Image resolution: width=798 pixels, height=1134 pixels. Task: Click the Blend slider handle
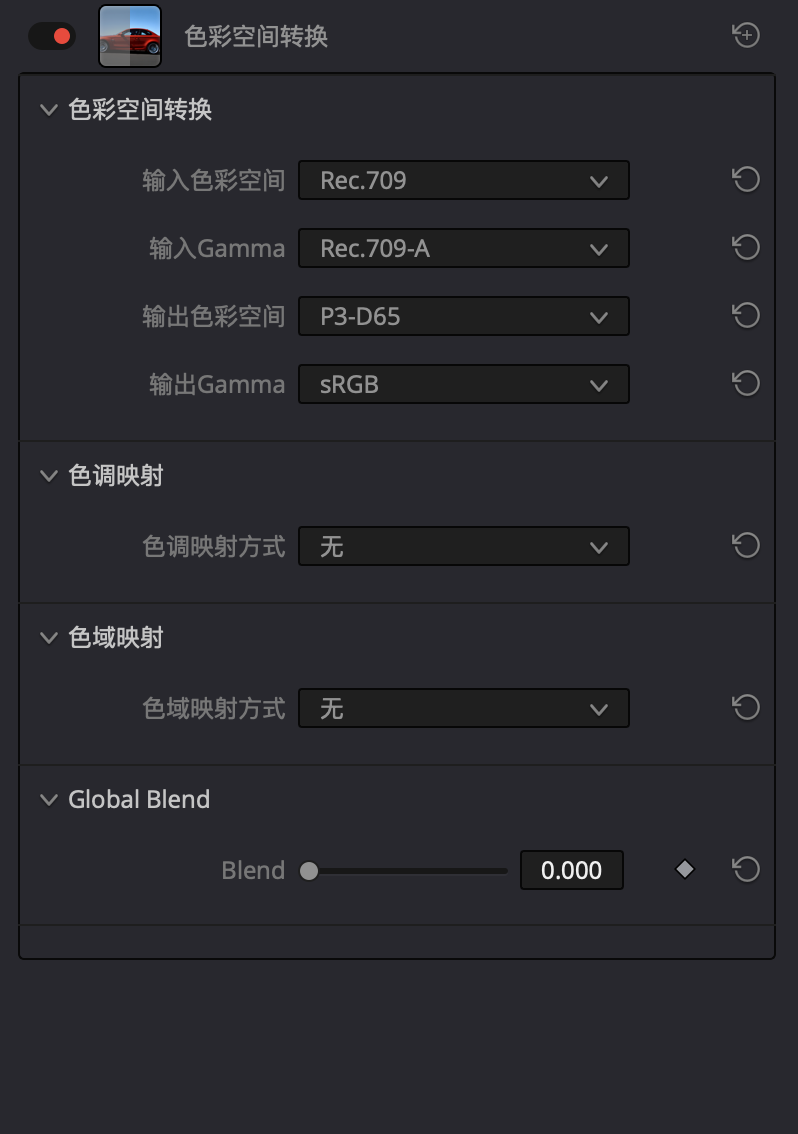pyautogui.click(x=309, y=871)
